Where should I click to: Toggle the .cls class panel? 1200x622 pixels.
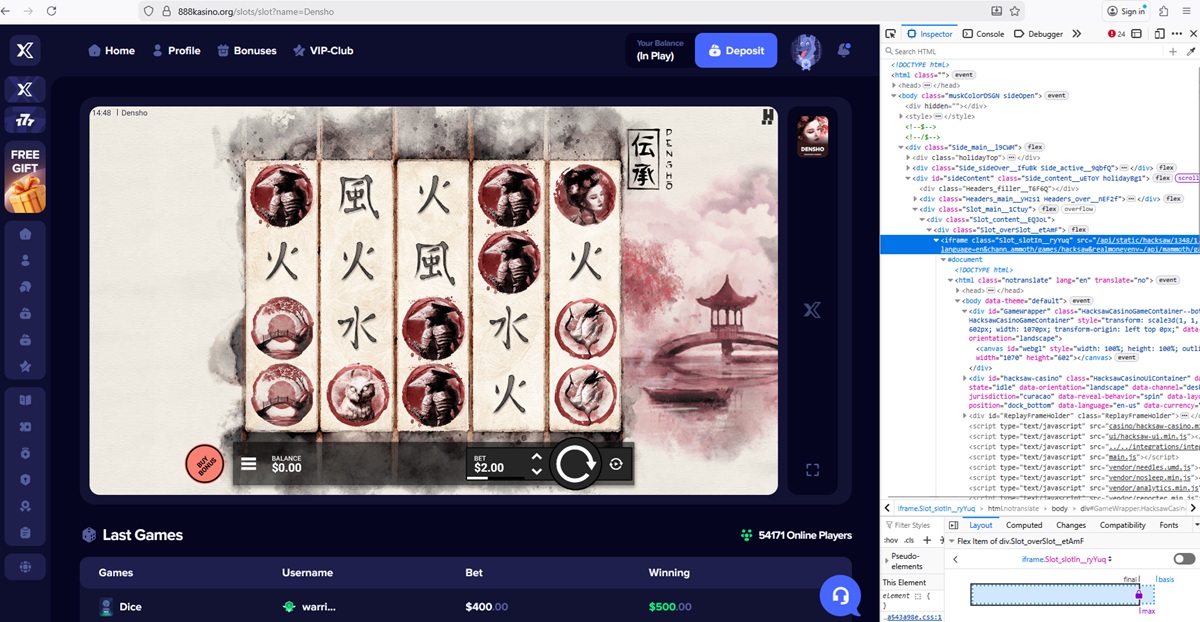tap(908, 540)
